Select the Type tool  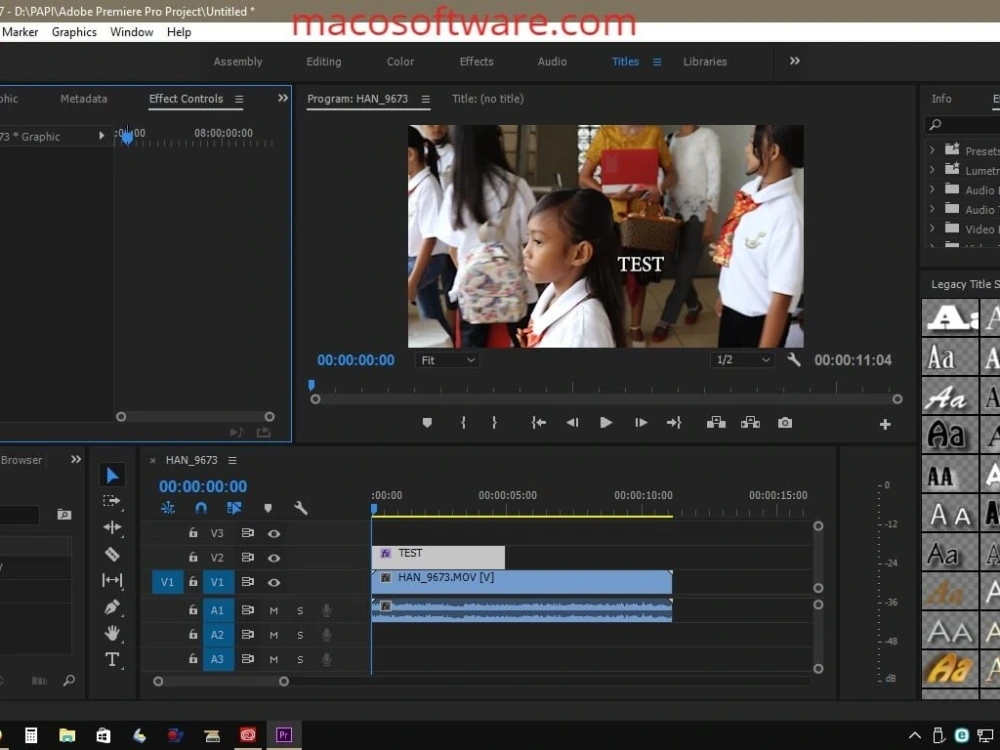pos(112,659)
